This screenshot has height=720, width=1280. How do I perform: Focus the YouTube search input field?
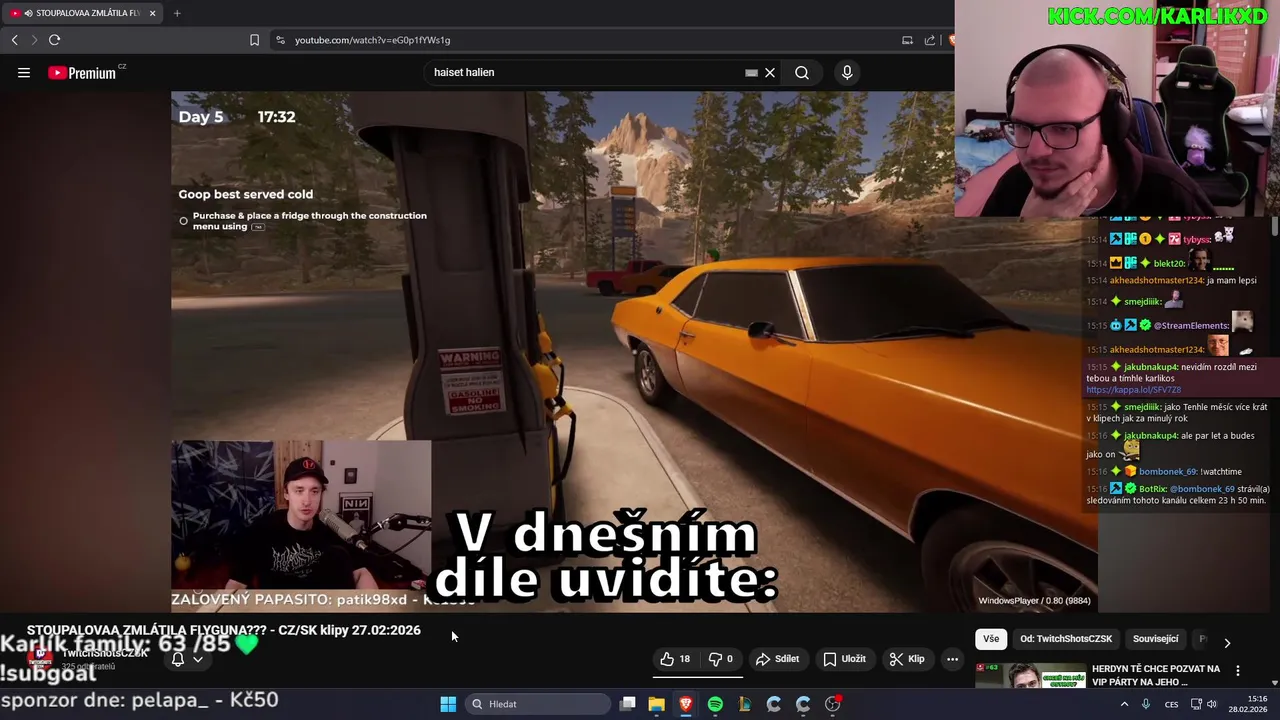585,72
